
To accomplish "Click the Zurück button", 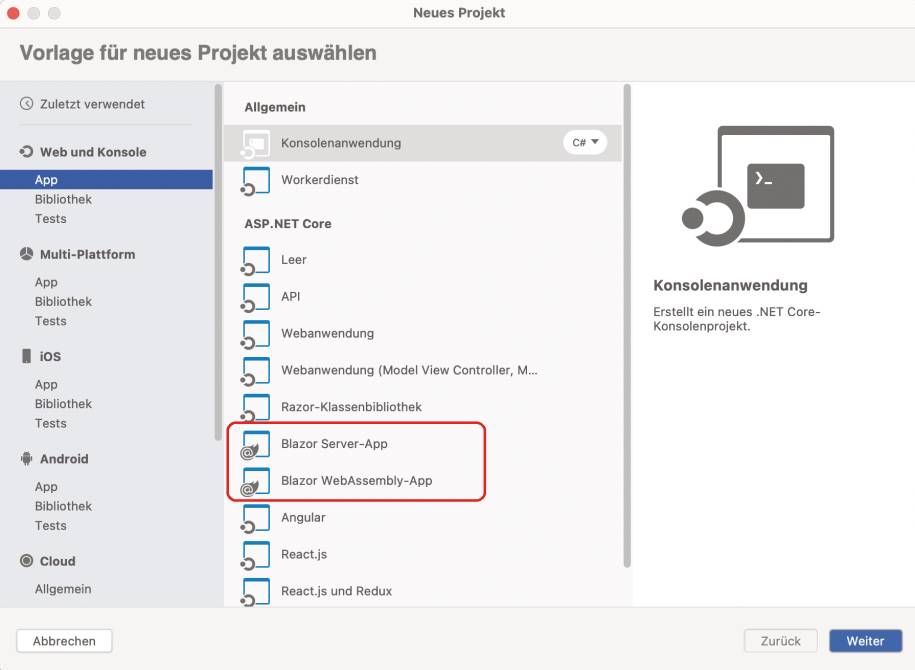I will pyautogui.click(x=780, y=641).
